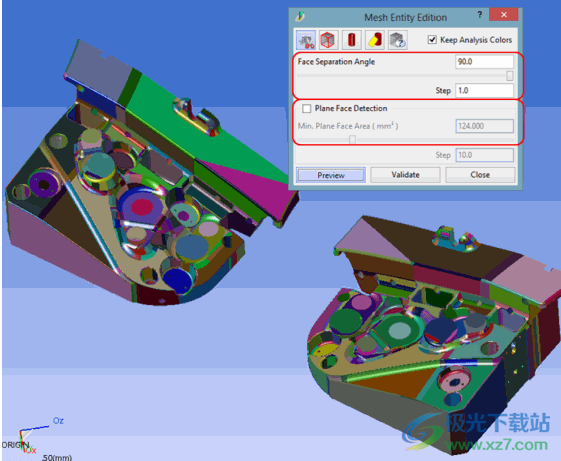Click the Face Separation Angle value field
The width and height of the screenshot is (561, 461).
(484, 62)
